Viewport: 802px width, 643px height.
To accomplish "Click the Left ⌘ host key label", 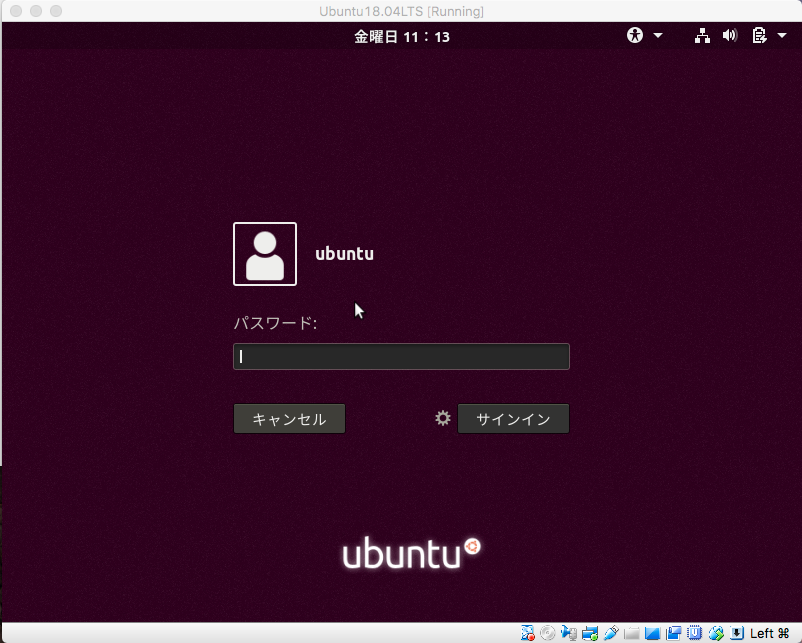I will point(770,633).
